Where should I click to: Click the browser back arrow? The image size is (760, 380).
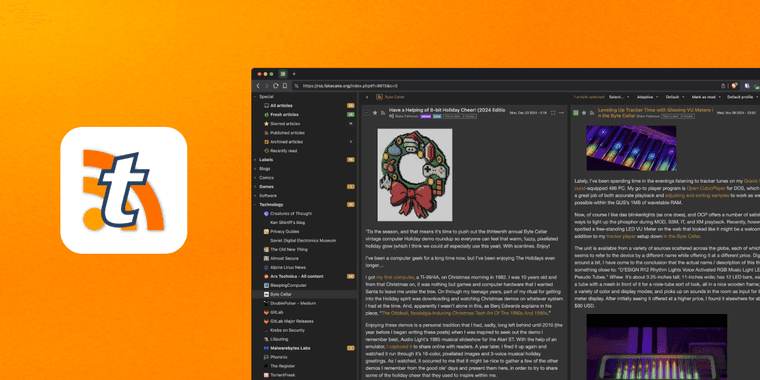pyautogui.click(x=258, y=86)
